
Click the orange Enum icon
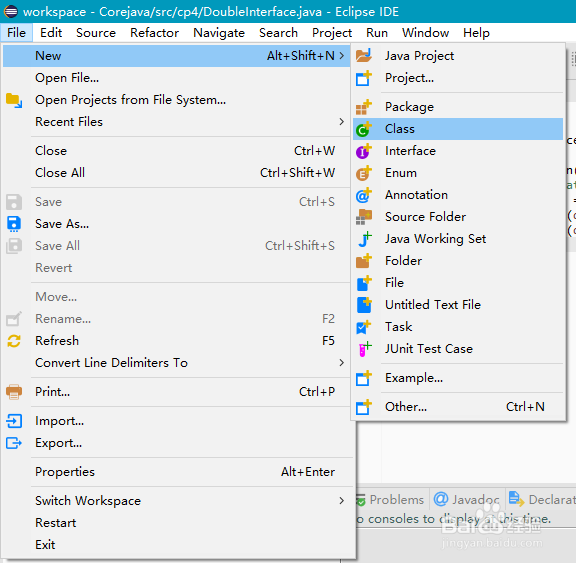coord(364,173)
